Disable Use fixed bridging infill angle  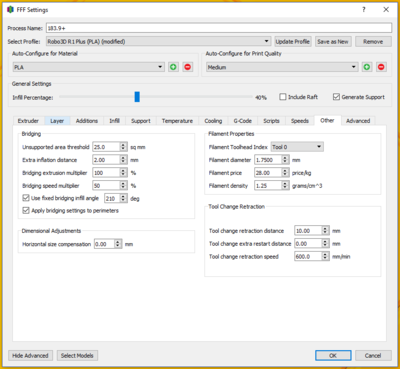26,198
